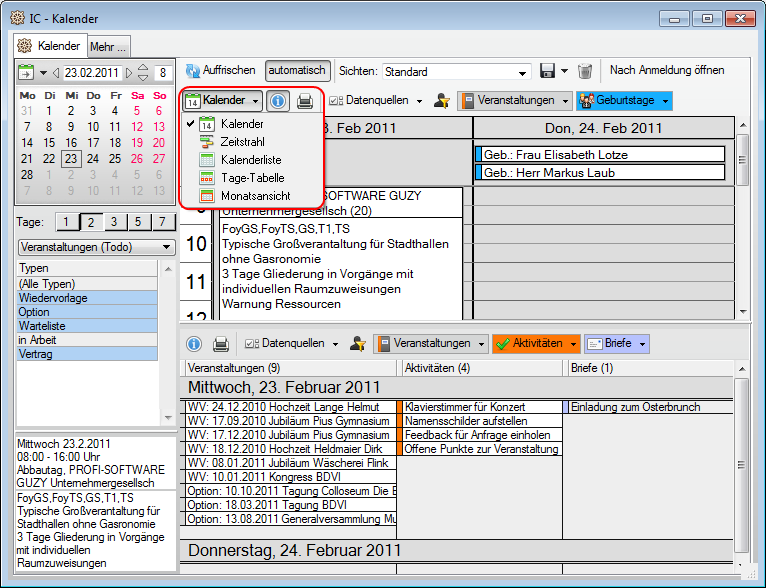Click the save view floppy disk icon

pyautogui.click(x=547, y=71)
